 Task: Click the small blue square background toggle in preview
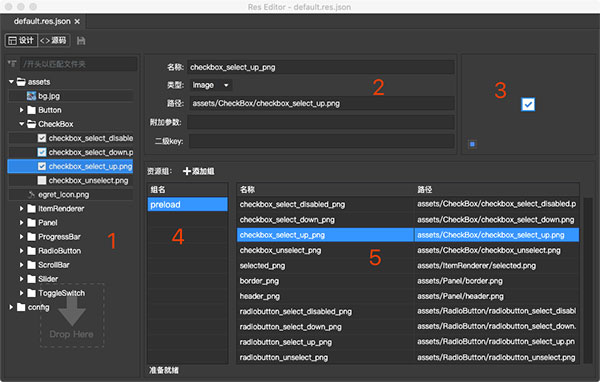coord(472,144)
